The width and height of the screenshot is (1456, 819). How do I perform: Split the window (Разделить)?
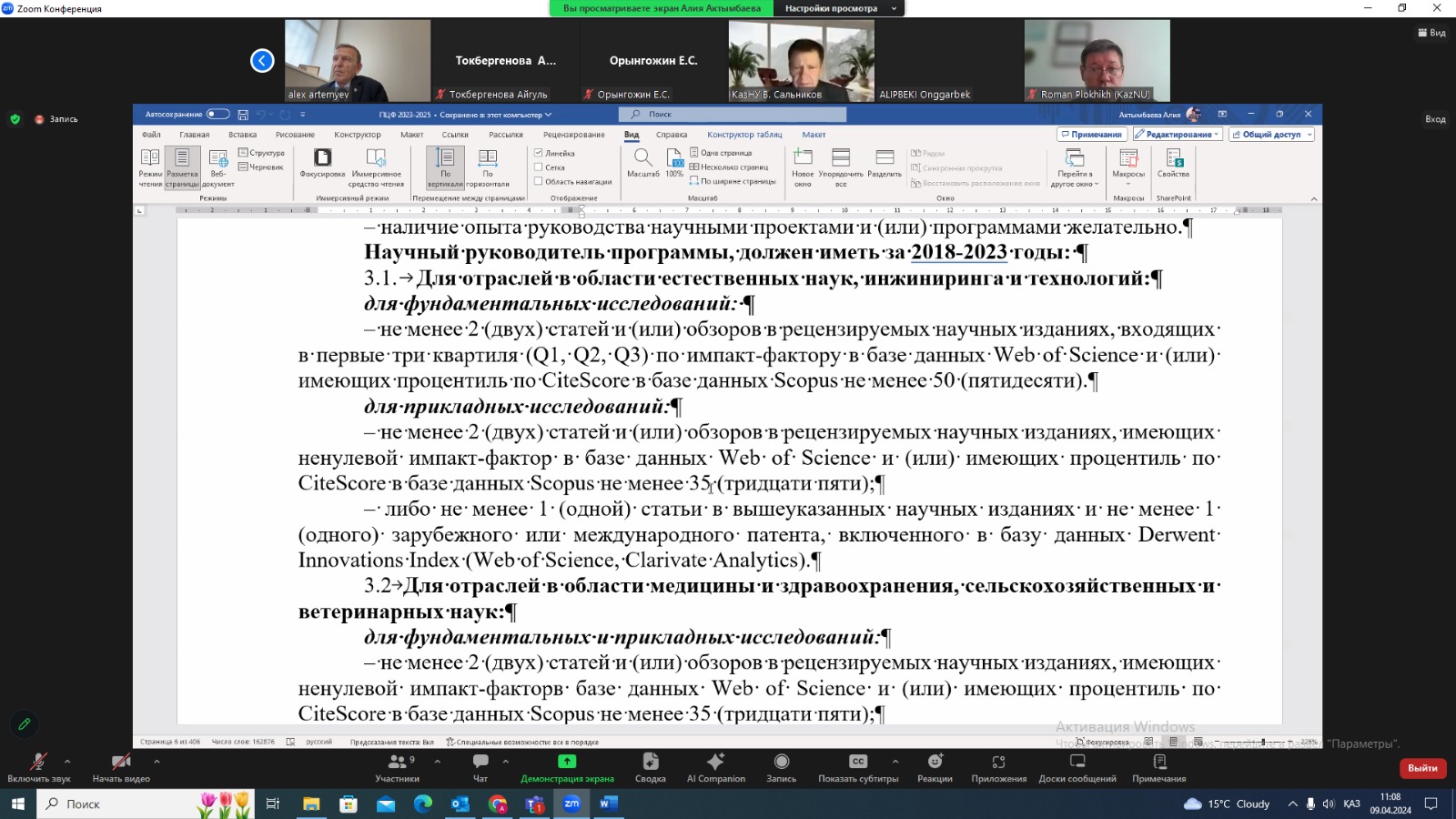[885, 163]
